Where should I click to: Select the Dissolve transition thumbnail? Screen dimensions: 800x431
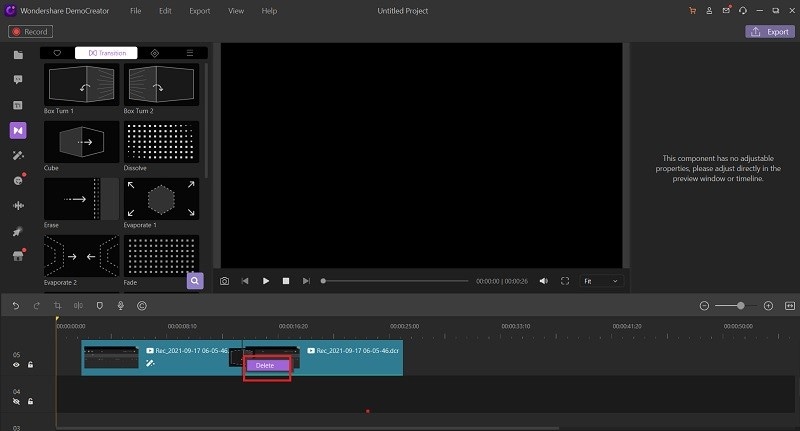(161, 142)
